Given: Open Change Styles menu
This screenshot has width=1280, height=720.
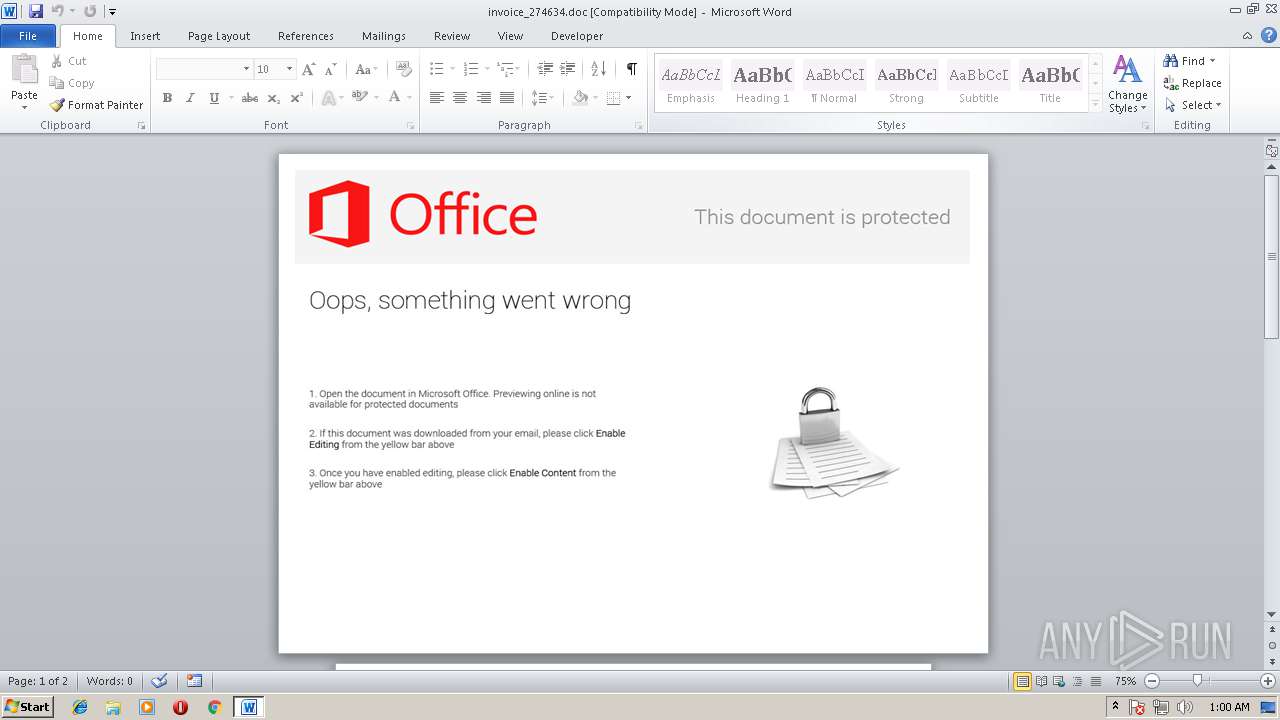Looking at the screenshot, I should (x=1128, y=84).
